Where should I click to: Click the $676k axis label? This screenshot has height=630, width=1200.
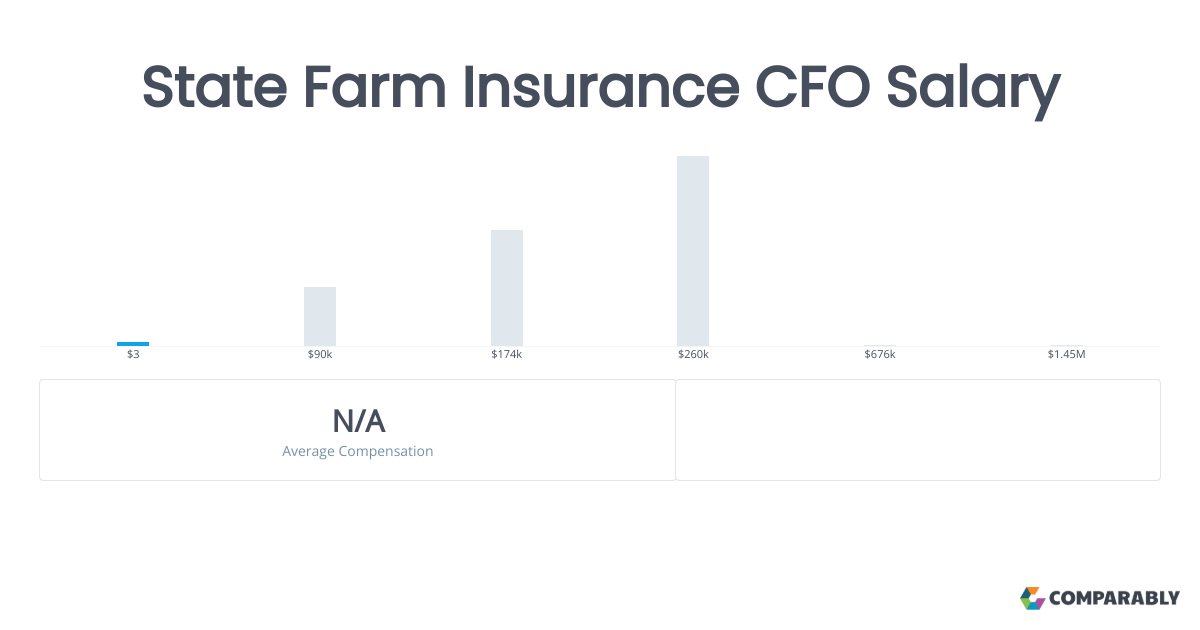click(x=880, y=355)
